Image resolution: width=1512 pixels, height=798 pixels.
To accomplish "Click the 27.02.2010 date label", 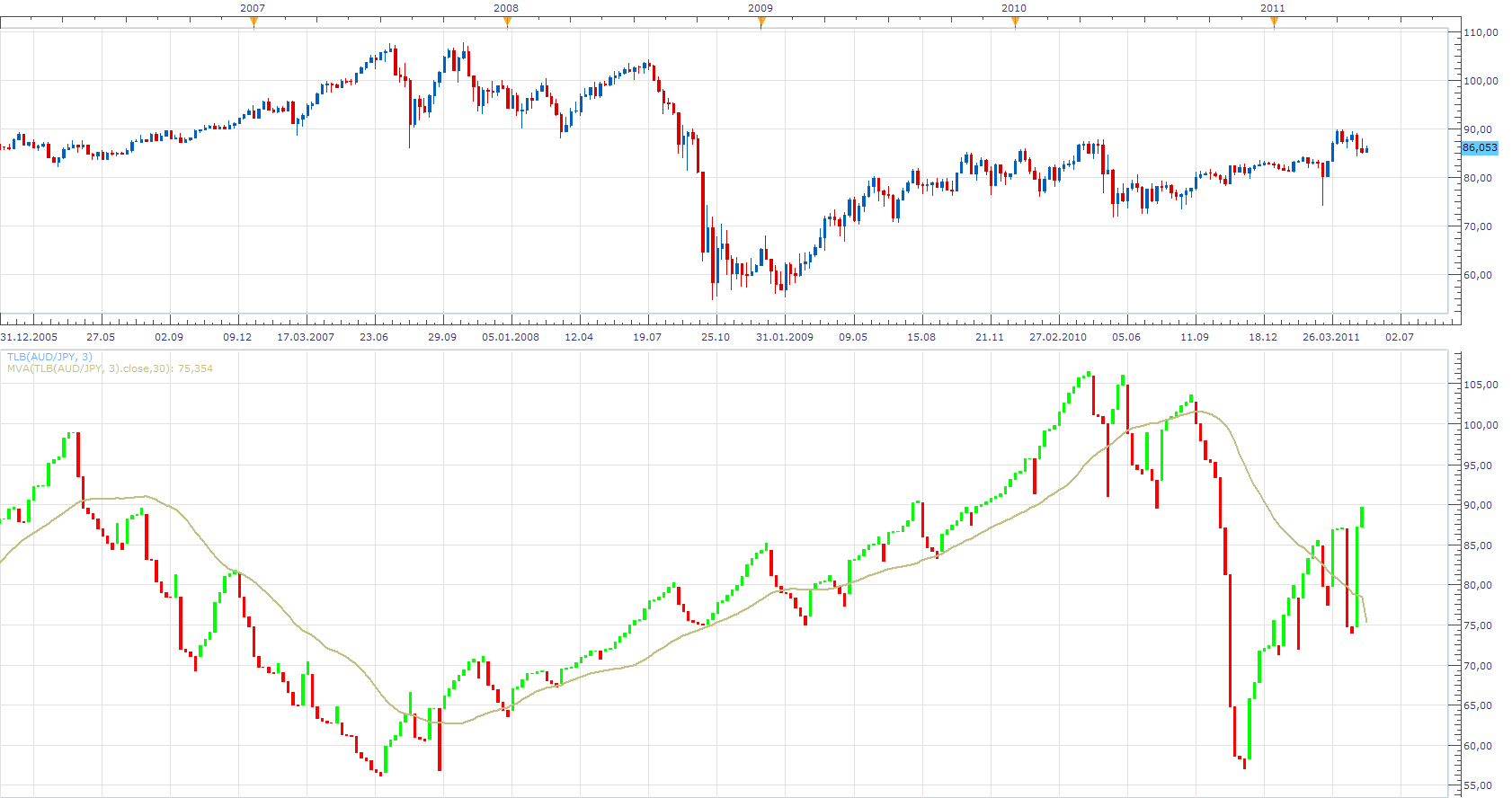I will tap(1058, 337).
